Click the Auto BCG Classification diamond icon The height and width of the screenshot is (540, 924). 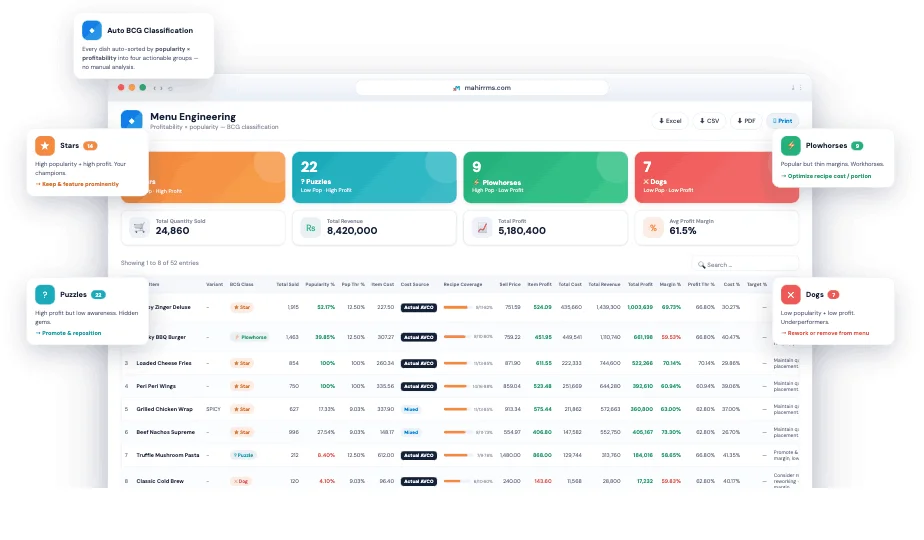[x=91, y=30]
